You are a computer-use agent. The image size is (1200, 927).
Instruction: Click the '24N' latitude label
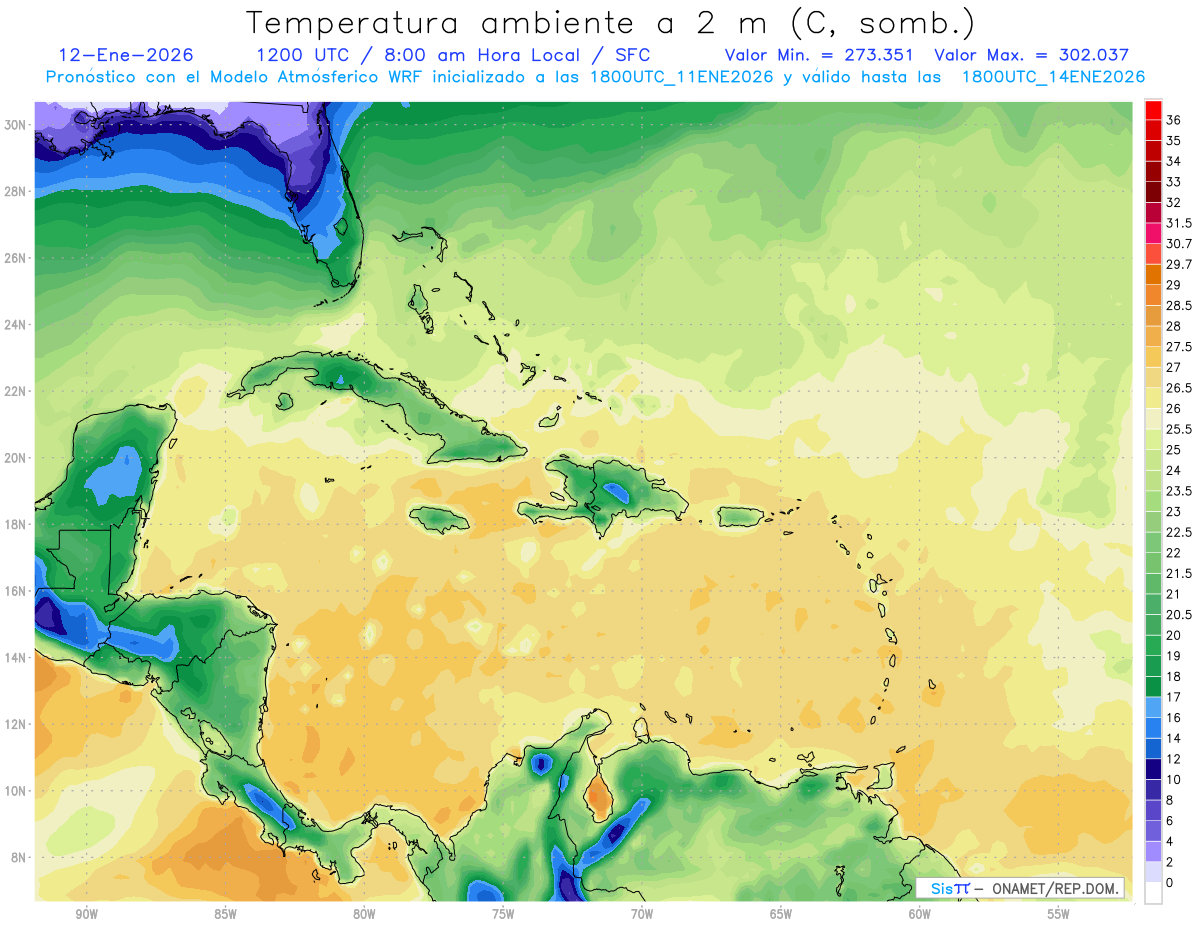pyautogui.click(x=15, y=325)
